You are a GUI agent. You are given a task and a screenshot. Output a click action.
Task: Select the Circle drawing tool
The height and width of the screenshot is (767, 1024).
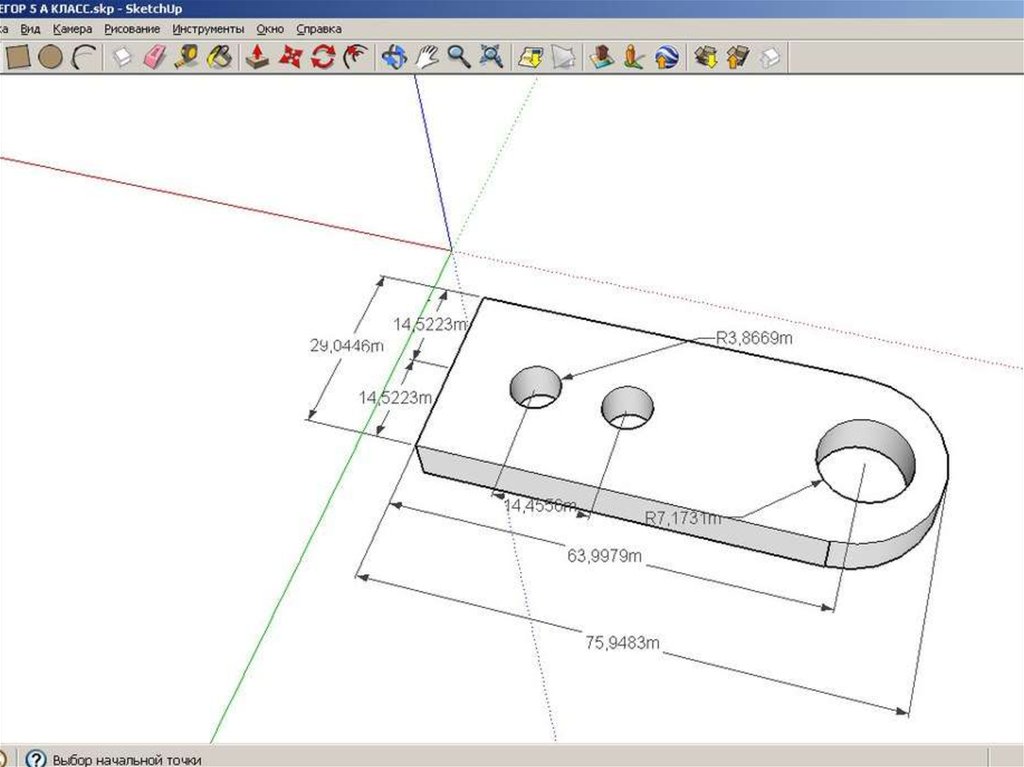point(50,57)
